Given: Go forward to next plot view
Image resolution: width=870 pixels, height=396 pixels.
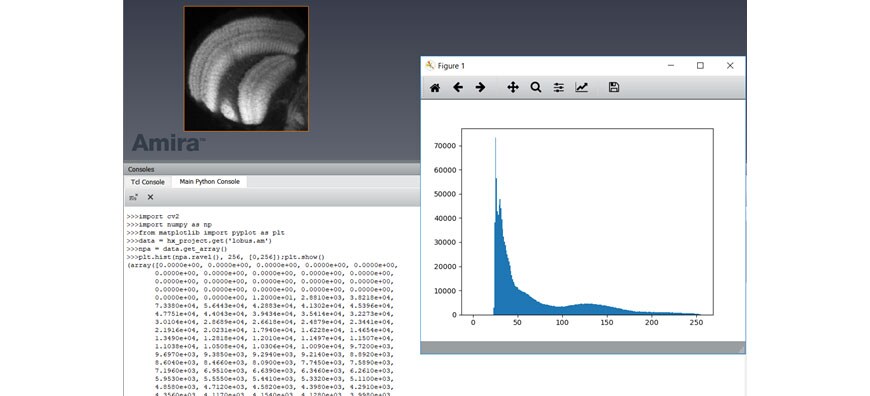Looking at the screenshot, I should 480,88.
